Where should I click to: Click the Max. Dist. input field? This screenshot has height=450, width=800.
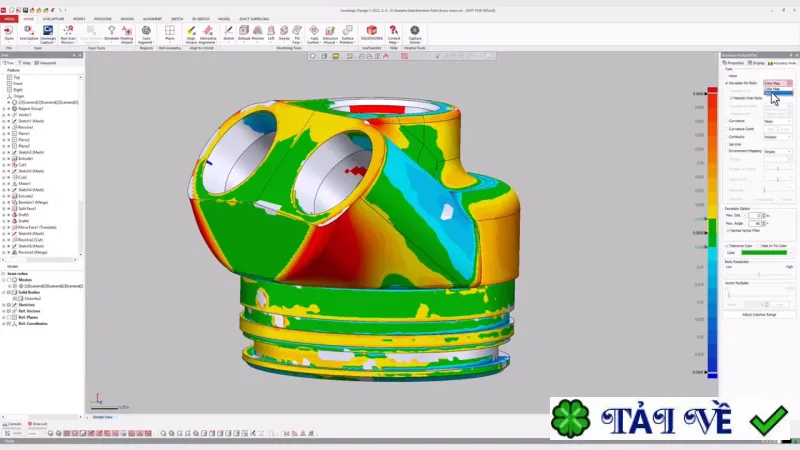[755, 215]
